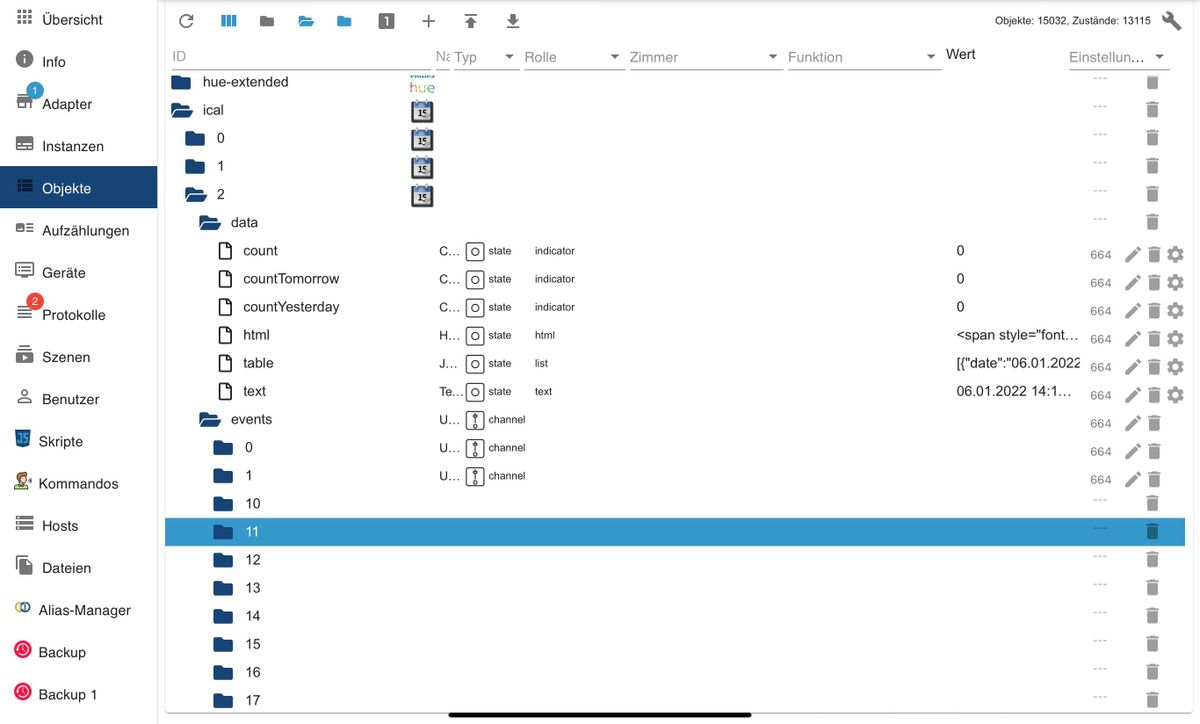Select the countTomorrow state row
The width and height of the screenshot is (1200, 724).
click(675, 279)
